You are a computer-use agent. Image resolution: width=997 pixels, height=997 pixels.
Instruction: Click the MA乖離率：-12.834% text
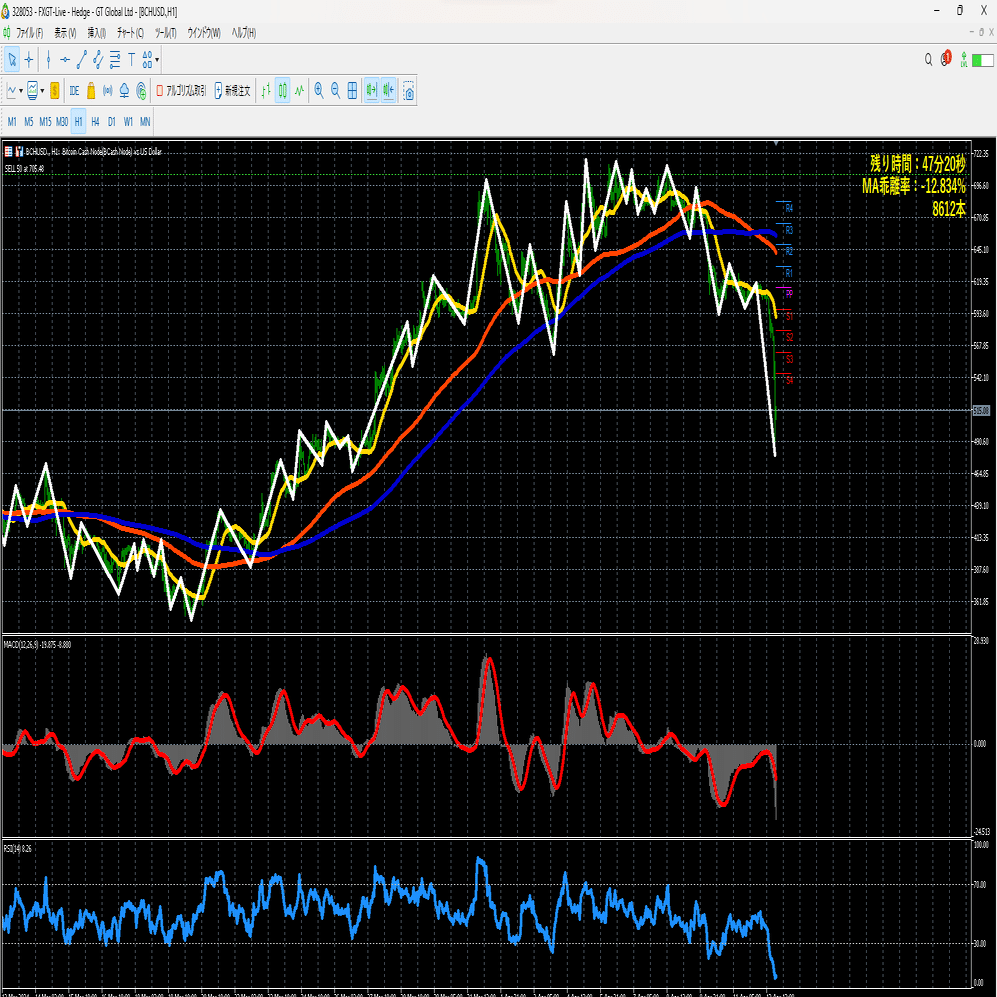pyautogui.click(x=914, y=186)
